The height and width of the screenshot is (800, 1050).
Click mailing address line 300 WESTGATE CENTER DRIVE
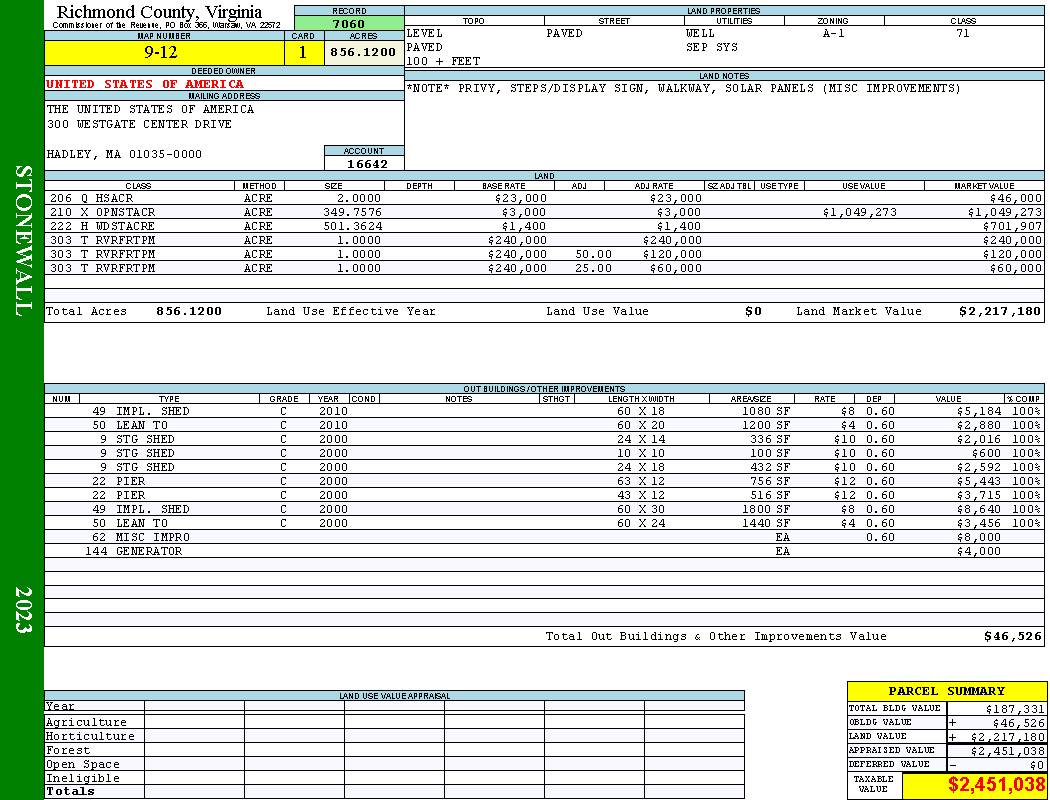[139, 124]
